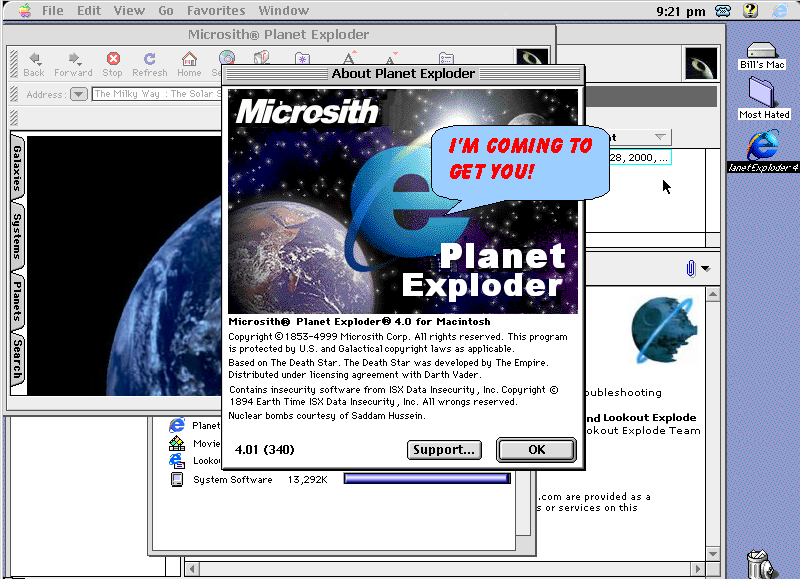Click the Support... button
Viewport: 800px width, 579px height.
444,449
